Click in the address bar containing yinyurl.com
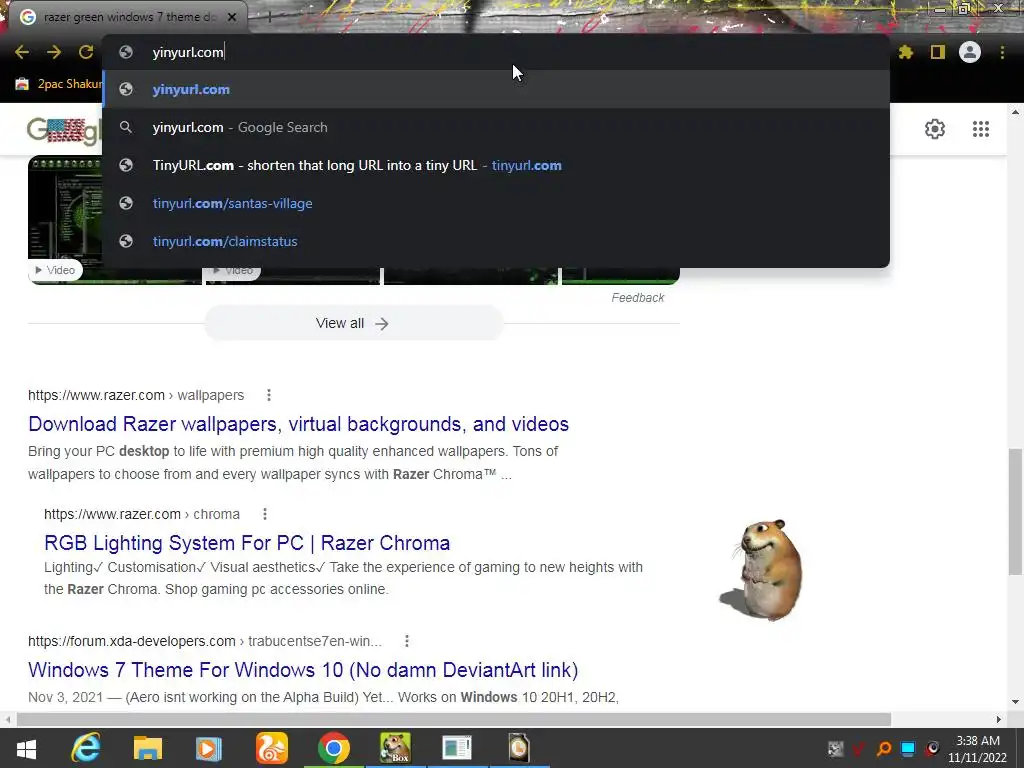This screenshot has width=1024, height=768. (496, 52)
